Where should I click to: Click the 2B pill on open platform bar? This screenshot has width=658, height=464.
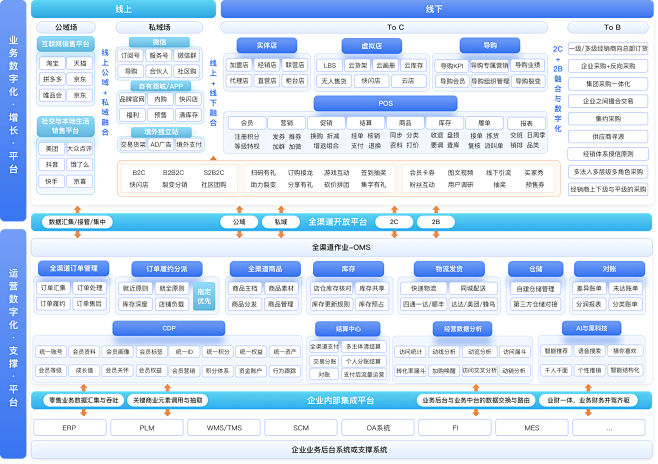point(436,222)
